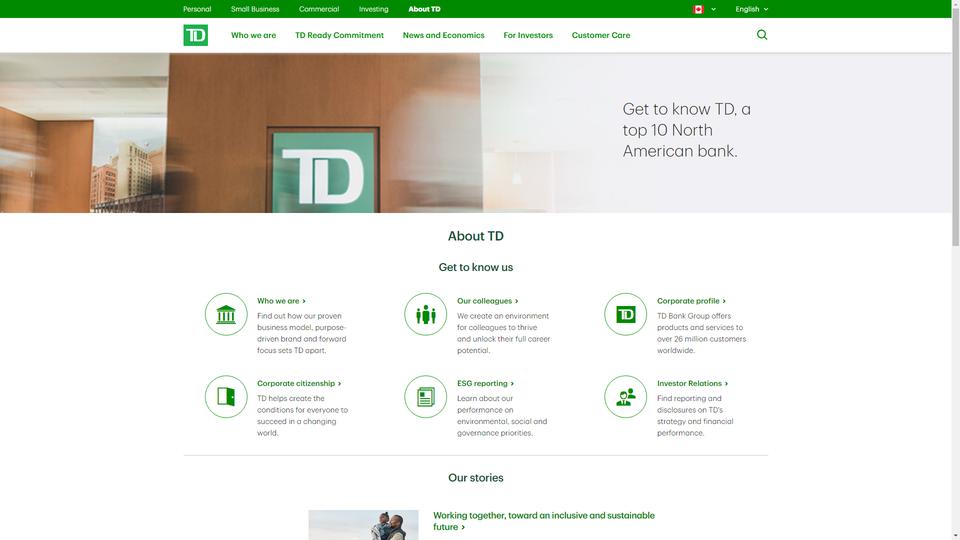Click the text 'Find reporting and'
The image size is (960, 540).
pos(689,398)
